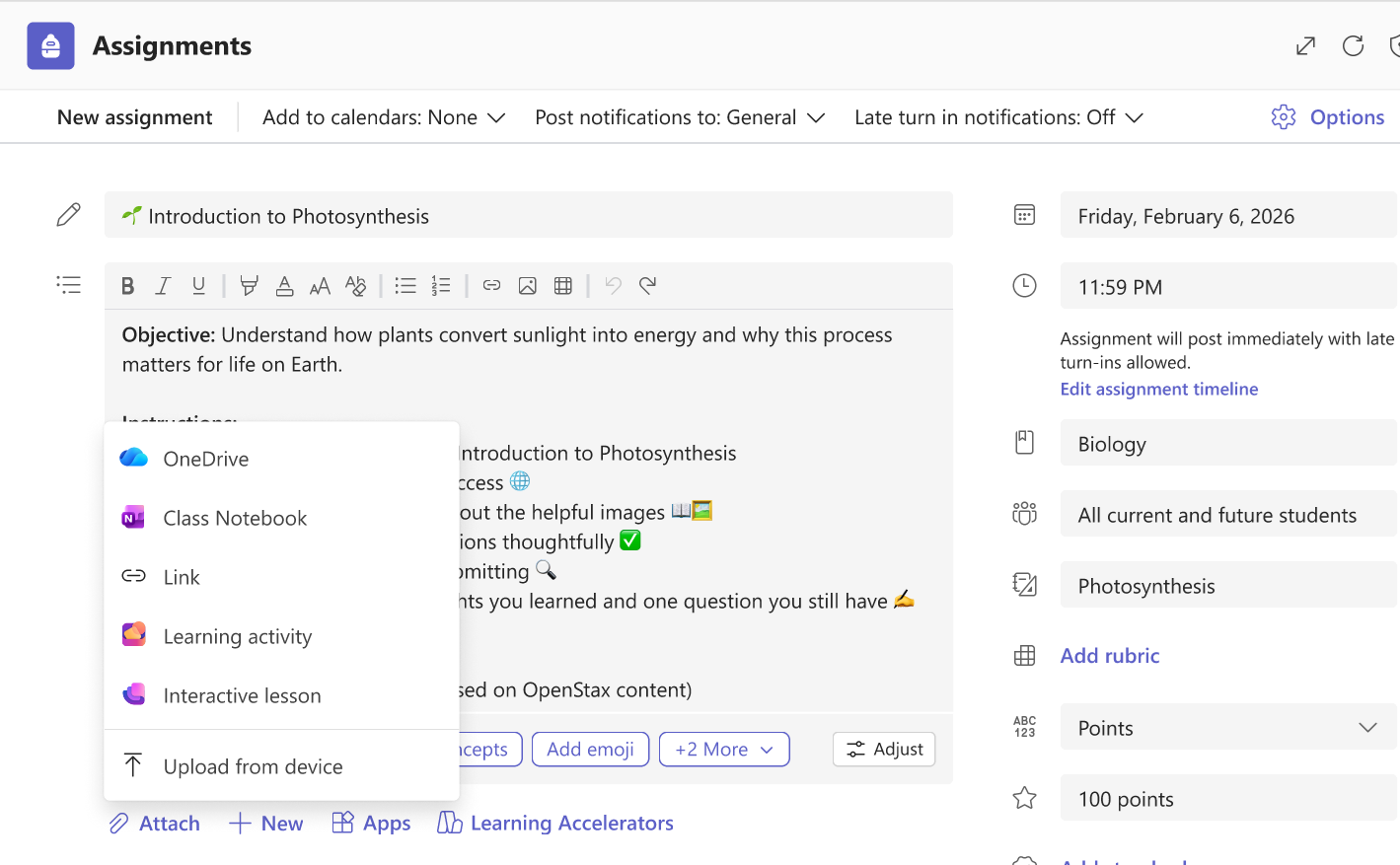Open Learning Accelerators
Viewport: 1400px width, 865px height.
(x=555, y=823)
